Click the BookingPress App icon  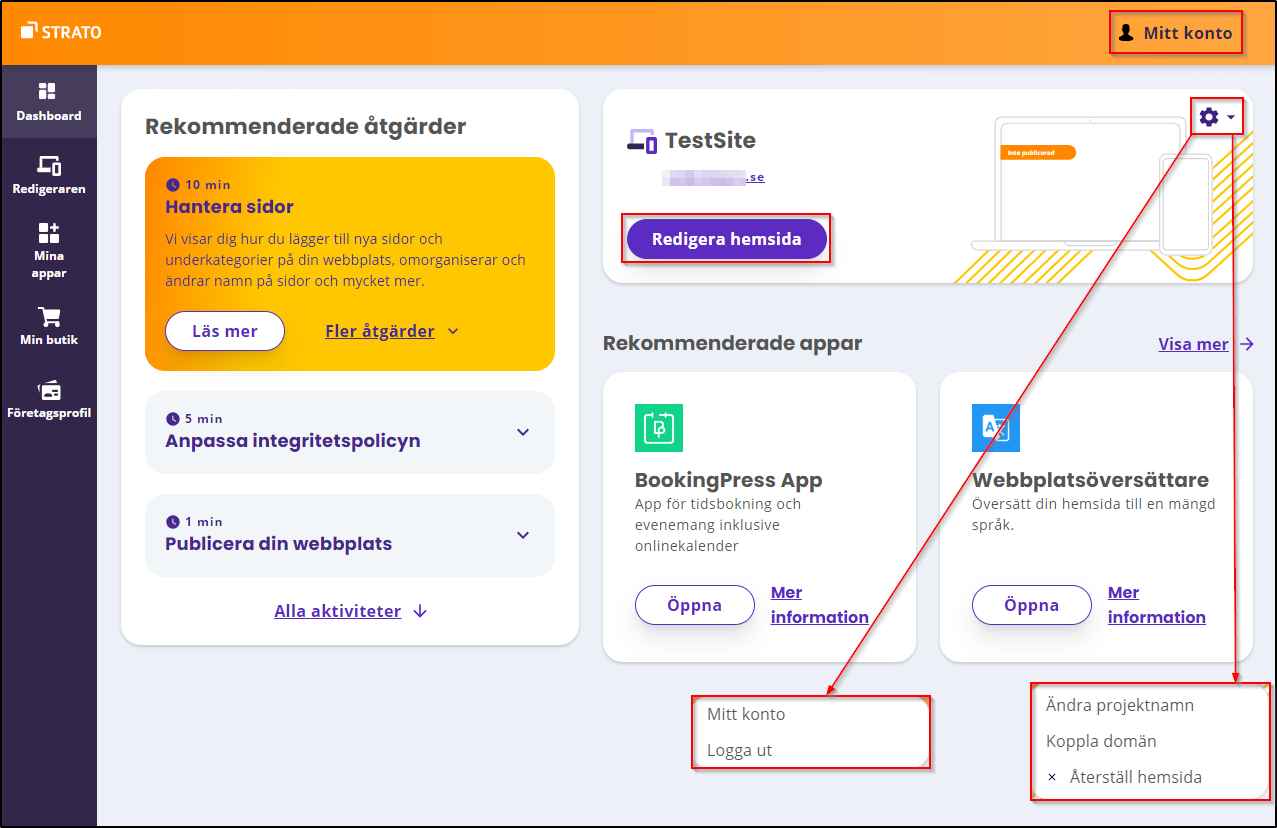[658, 428]
